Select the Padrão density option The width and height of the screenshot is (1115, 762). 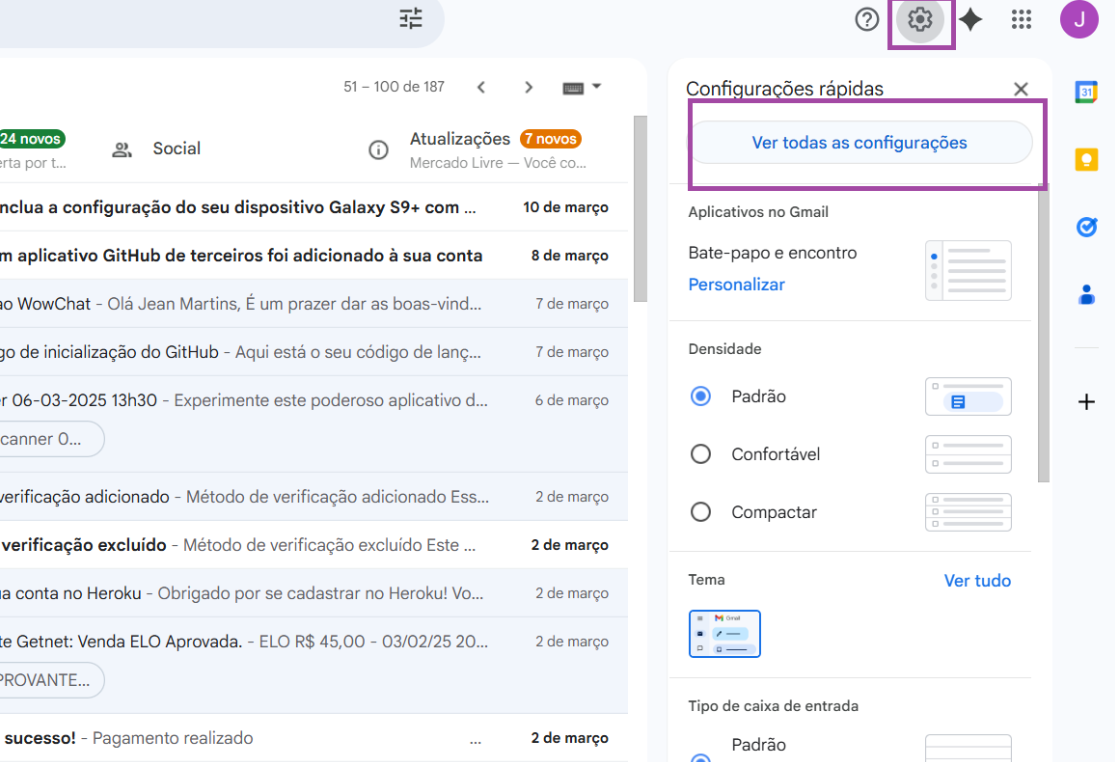(701, 396)
